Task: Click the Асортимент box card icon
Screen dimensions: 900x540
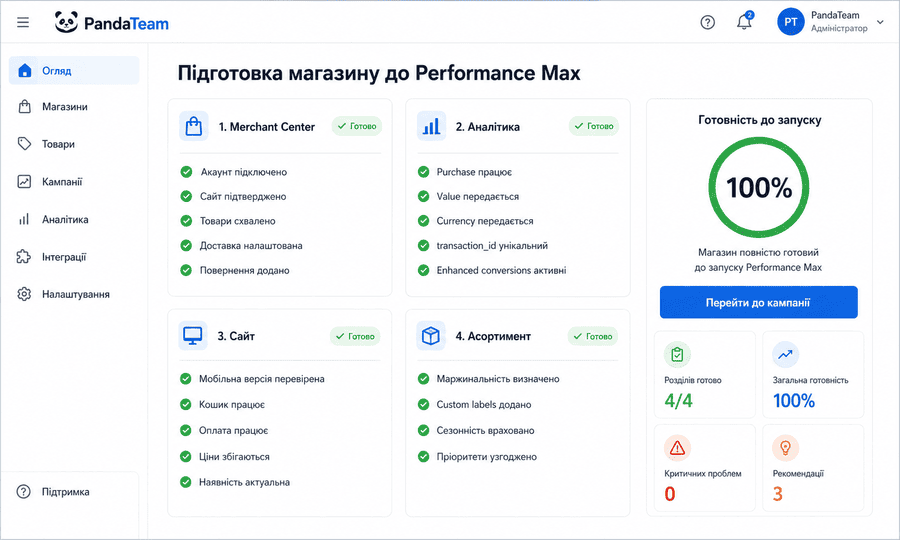Action: (430, 336)
